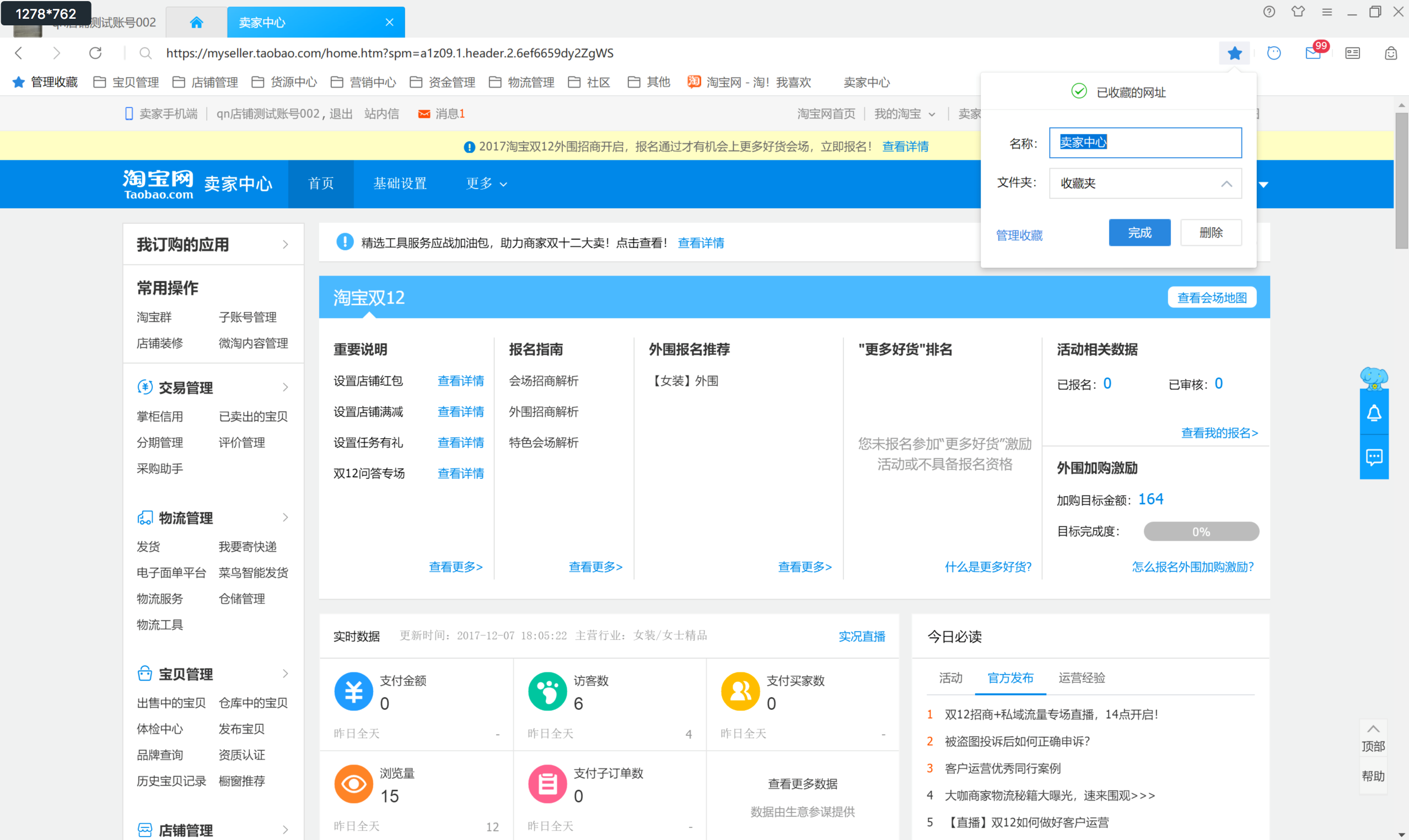Click the 删除 button in bookmark popup
The width and height of the screenshot is (1409, 840).
pos(1211,233)
